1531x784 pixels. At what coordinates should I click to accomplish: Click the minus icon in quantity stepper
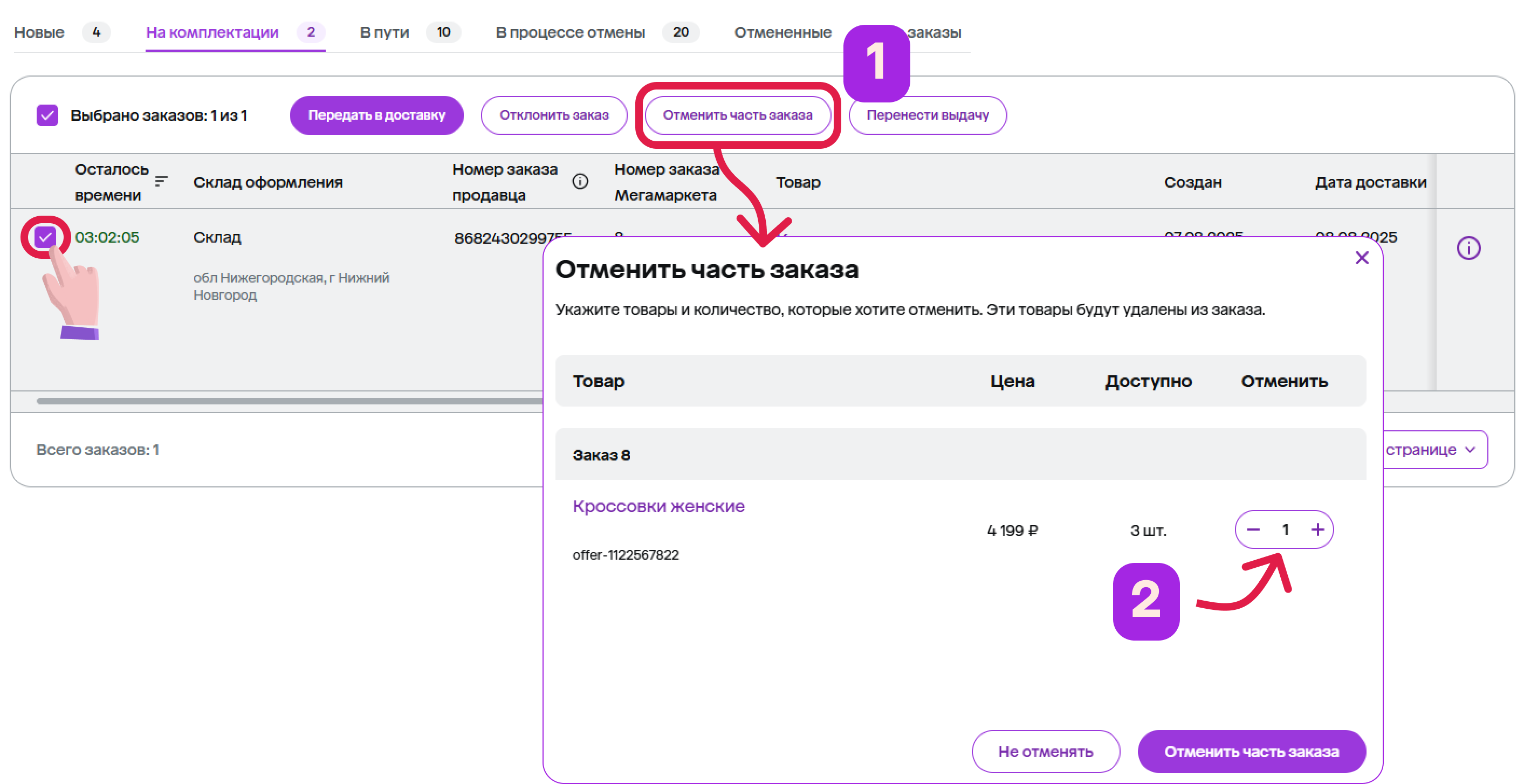point(1253,529)
